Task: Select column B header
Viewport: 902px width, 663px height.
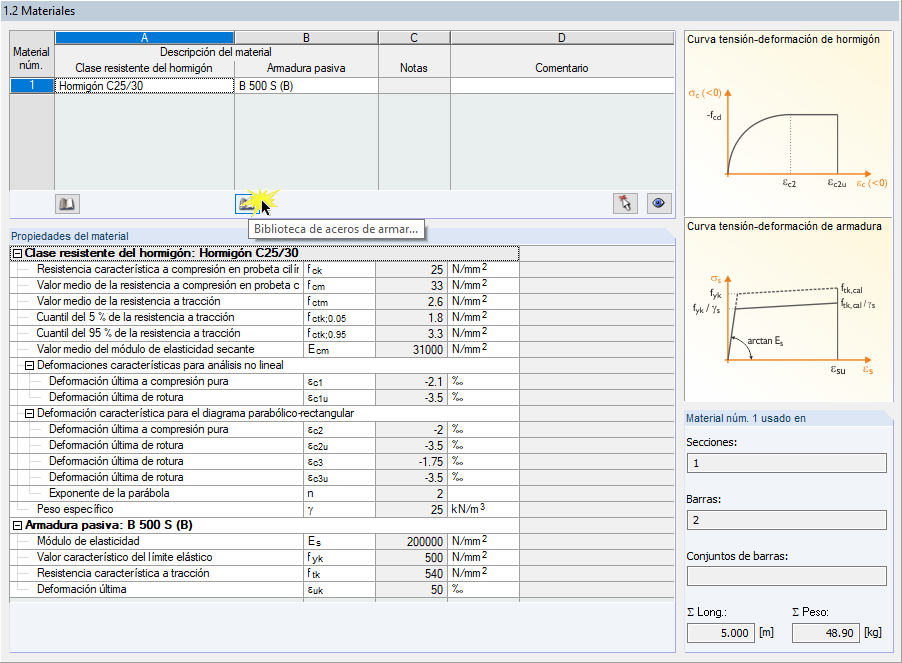Action: pos(307,38)
